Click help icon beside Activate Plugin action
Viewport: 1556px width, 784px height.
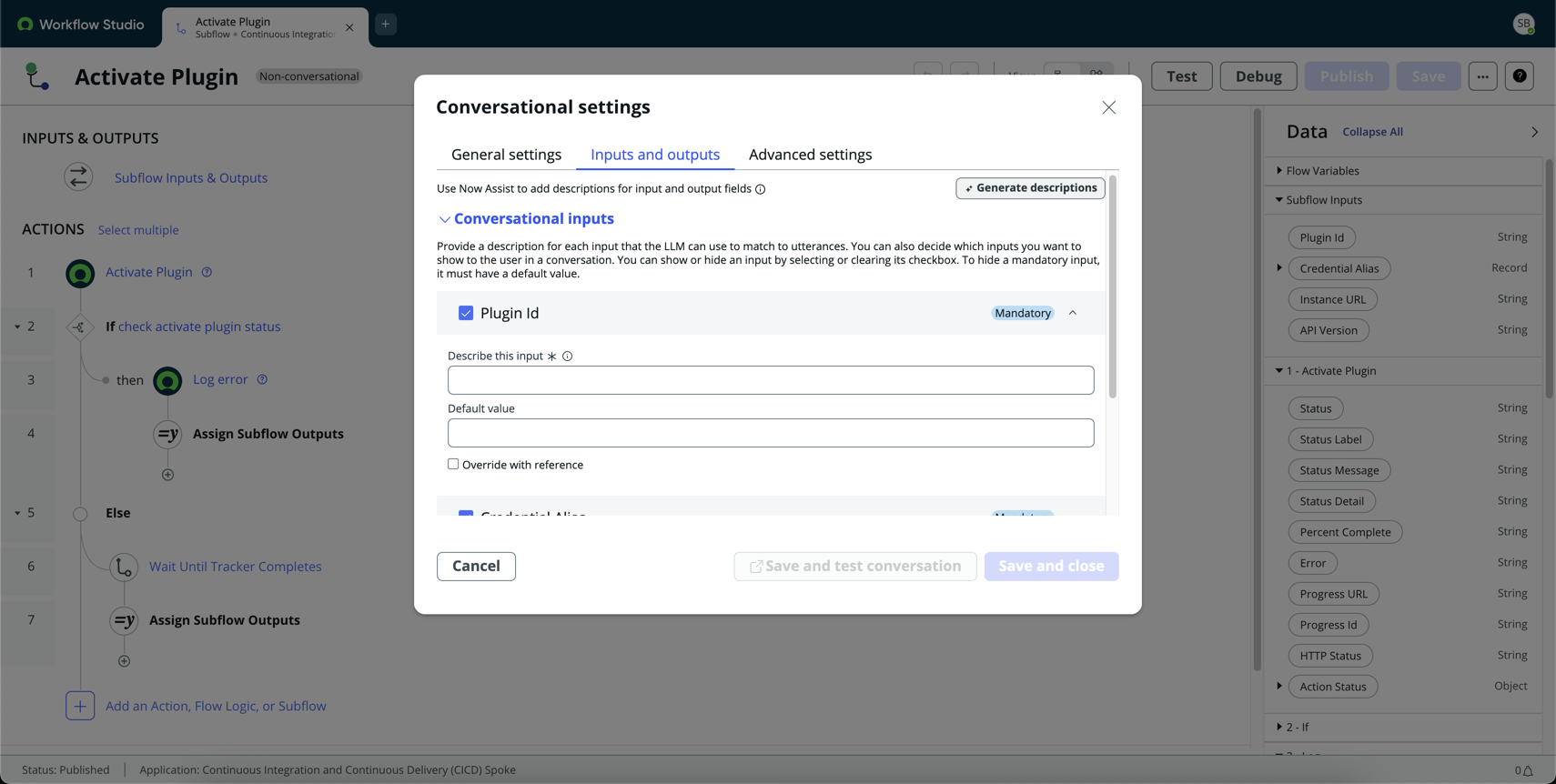click(207, 272)
